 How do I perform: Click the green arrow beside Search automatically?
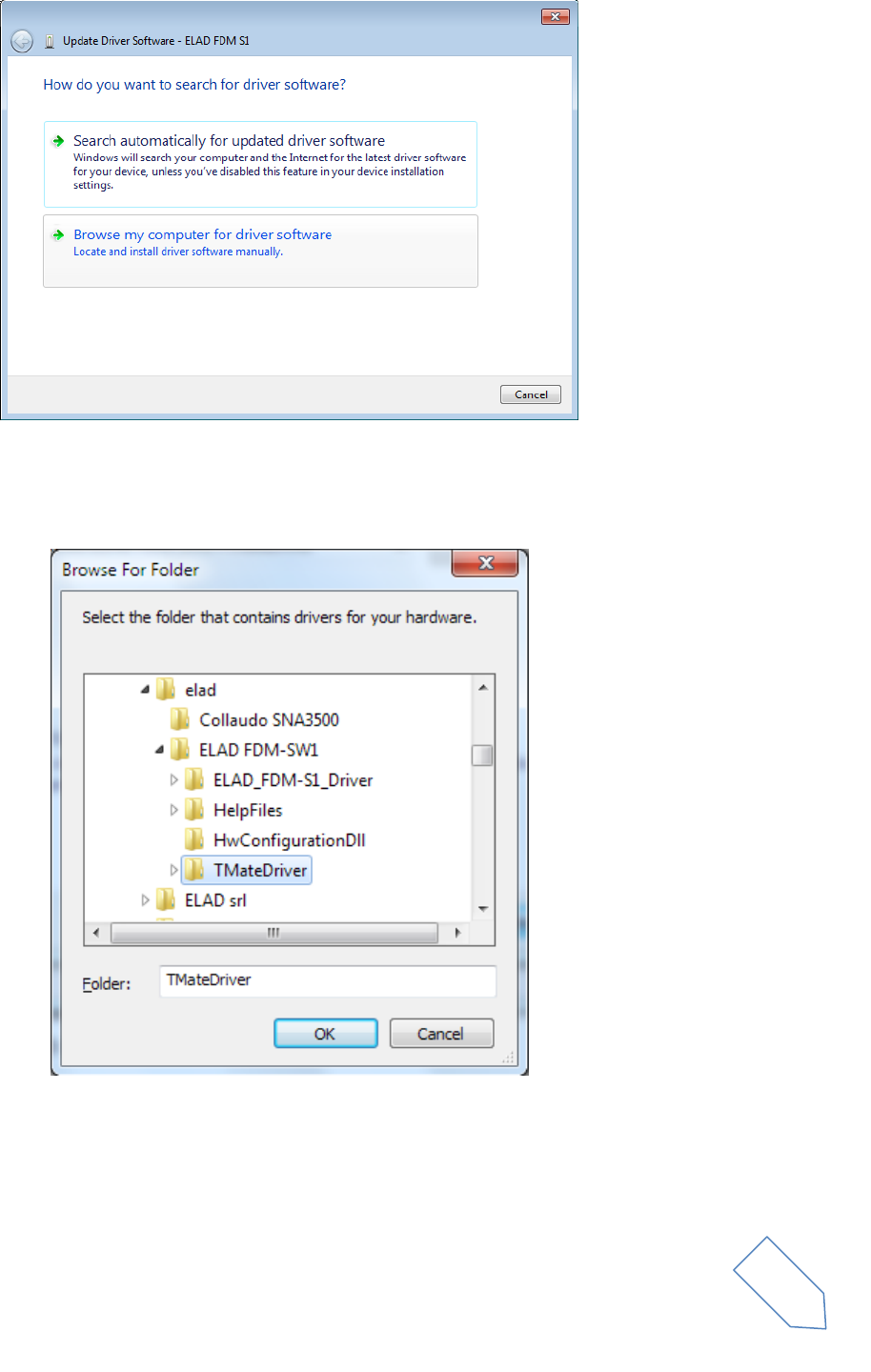click(58, 141)
